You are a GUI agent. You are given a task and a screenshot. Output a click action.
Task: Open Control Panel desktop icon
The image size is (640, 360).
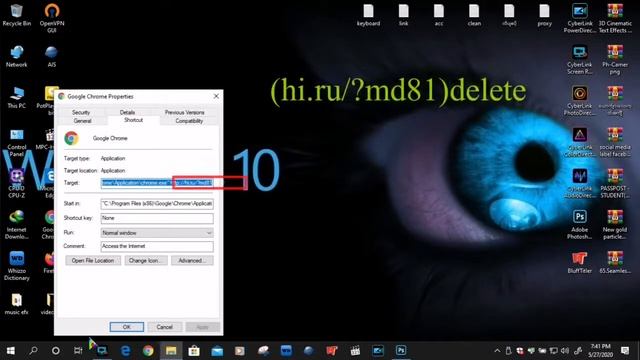coord(16,143)
